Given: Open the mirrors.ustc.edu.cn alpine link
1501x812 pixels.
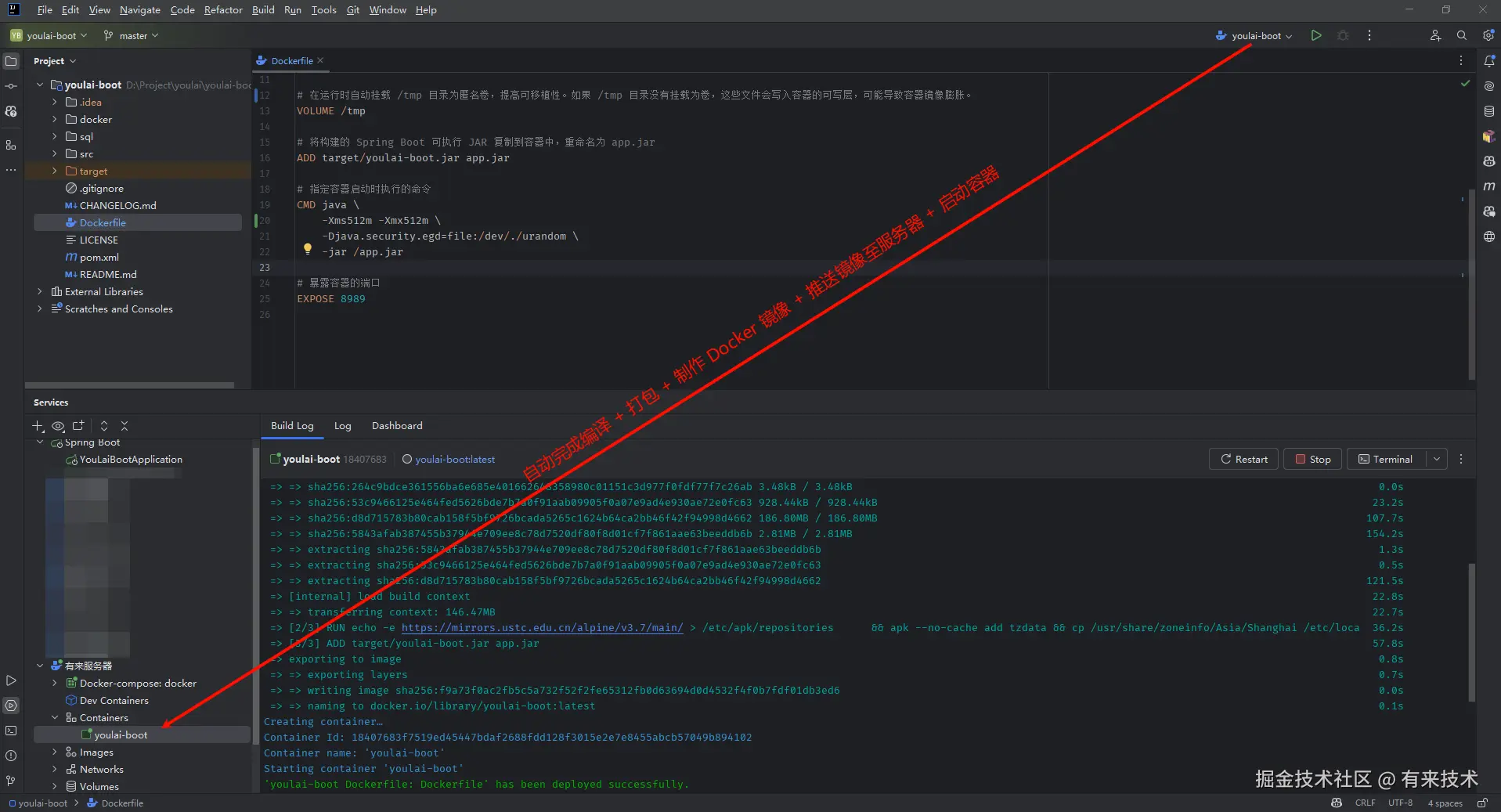Looking at the screenshot, I should tap(542, 628).
